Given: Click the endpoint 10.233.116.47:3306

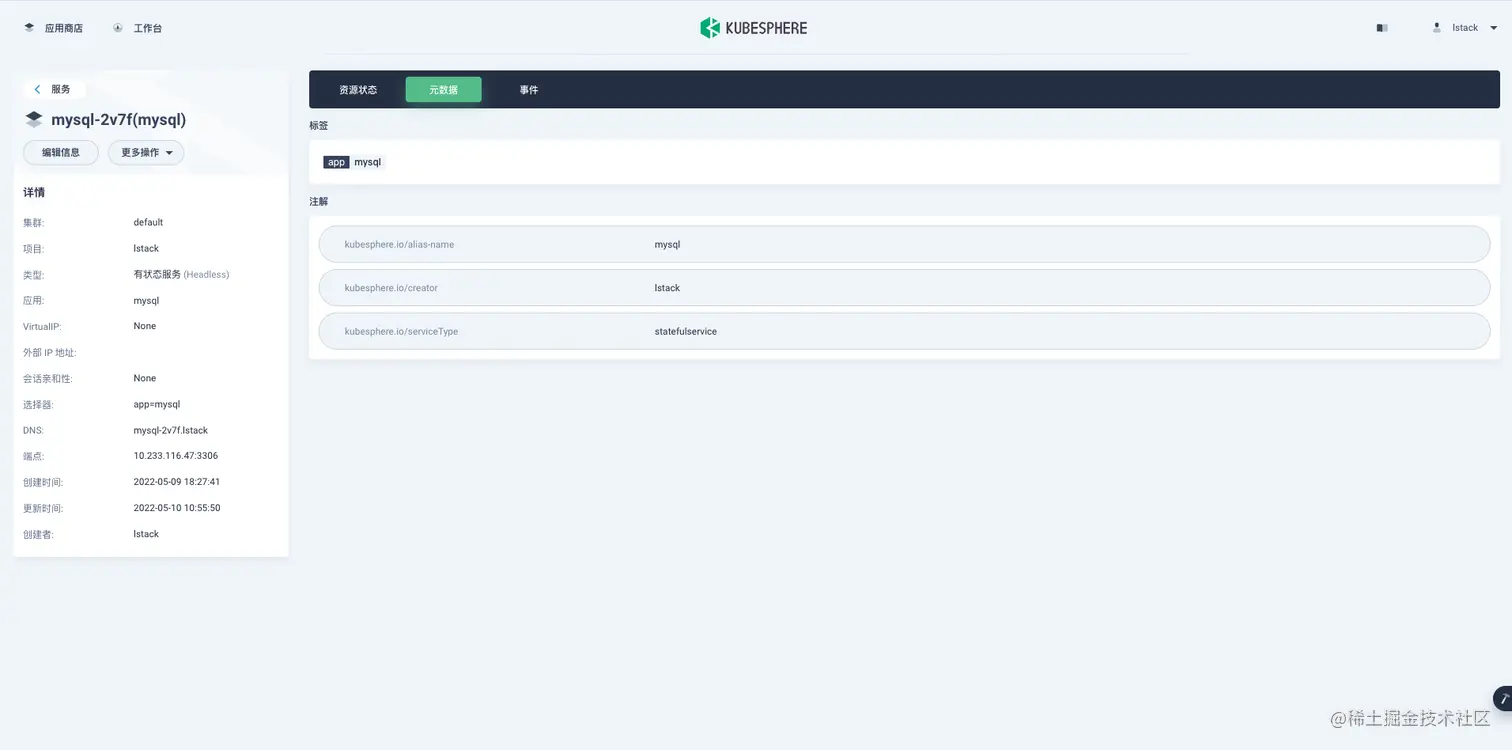Looking at the screenshot, I should [176, 456].
